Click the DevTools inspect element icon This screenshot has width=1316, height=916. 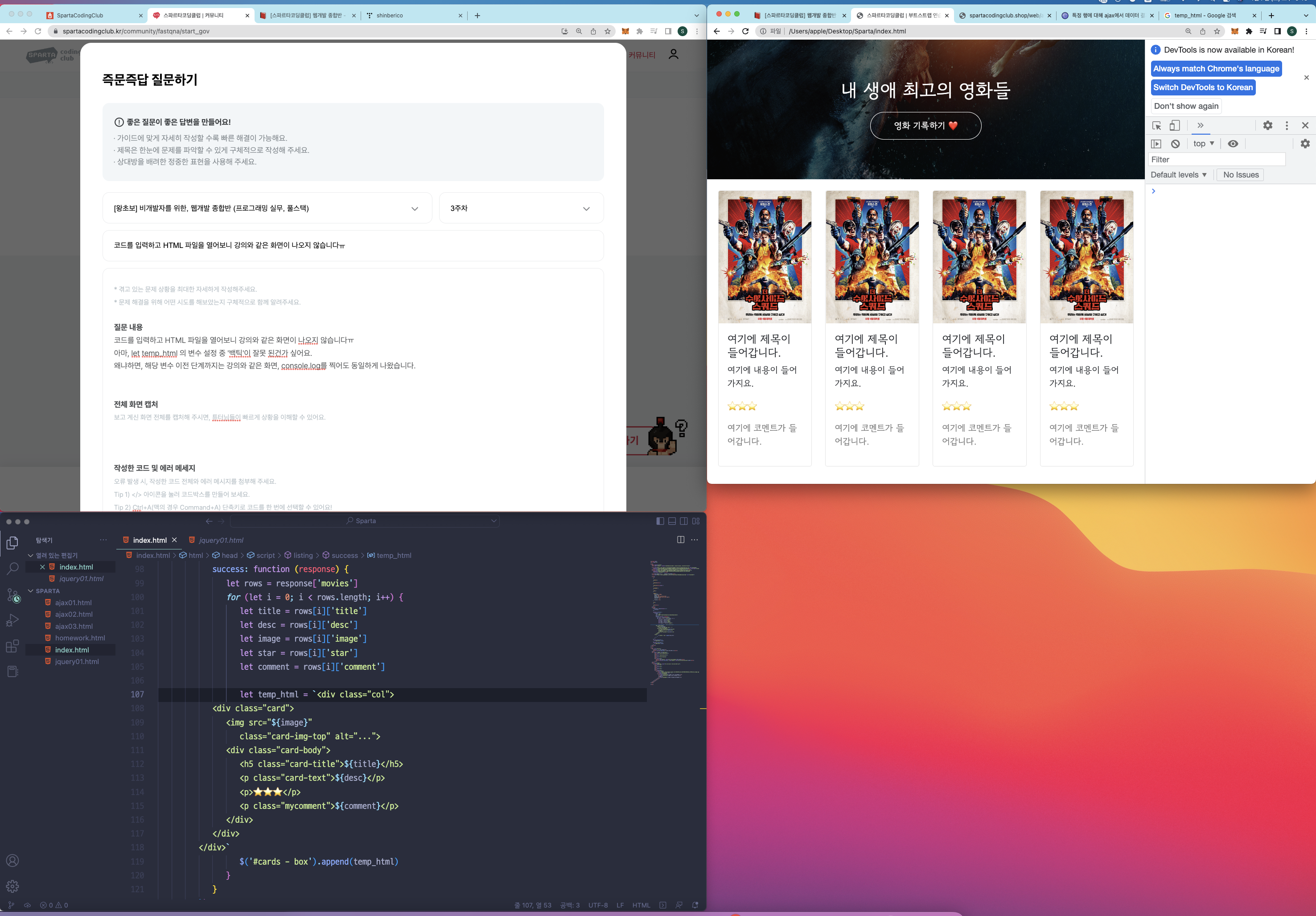click(x=1157, y=125)
